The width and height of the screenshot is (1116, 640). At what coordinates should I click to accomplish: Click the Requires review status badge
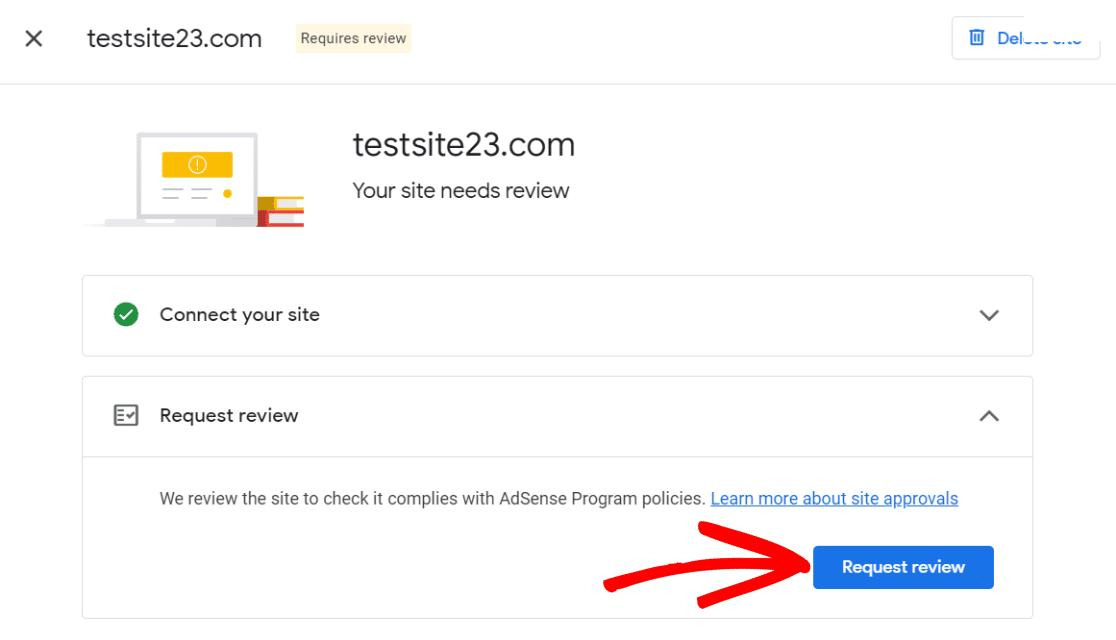click(x=353, y=38)
